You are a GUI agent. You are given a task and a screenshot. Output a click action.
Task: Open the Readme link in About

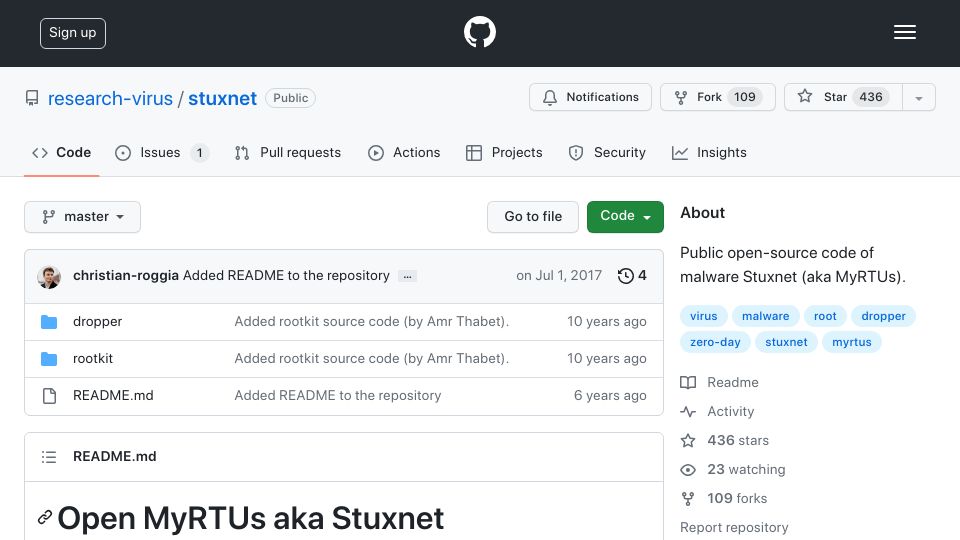pyautogui.click(x=732, y=383)
